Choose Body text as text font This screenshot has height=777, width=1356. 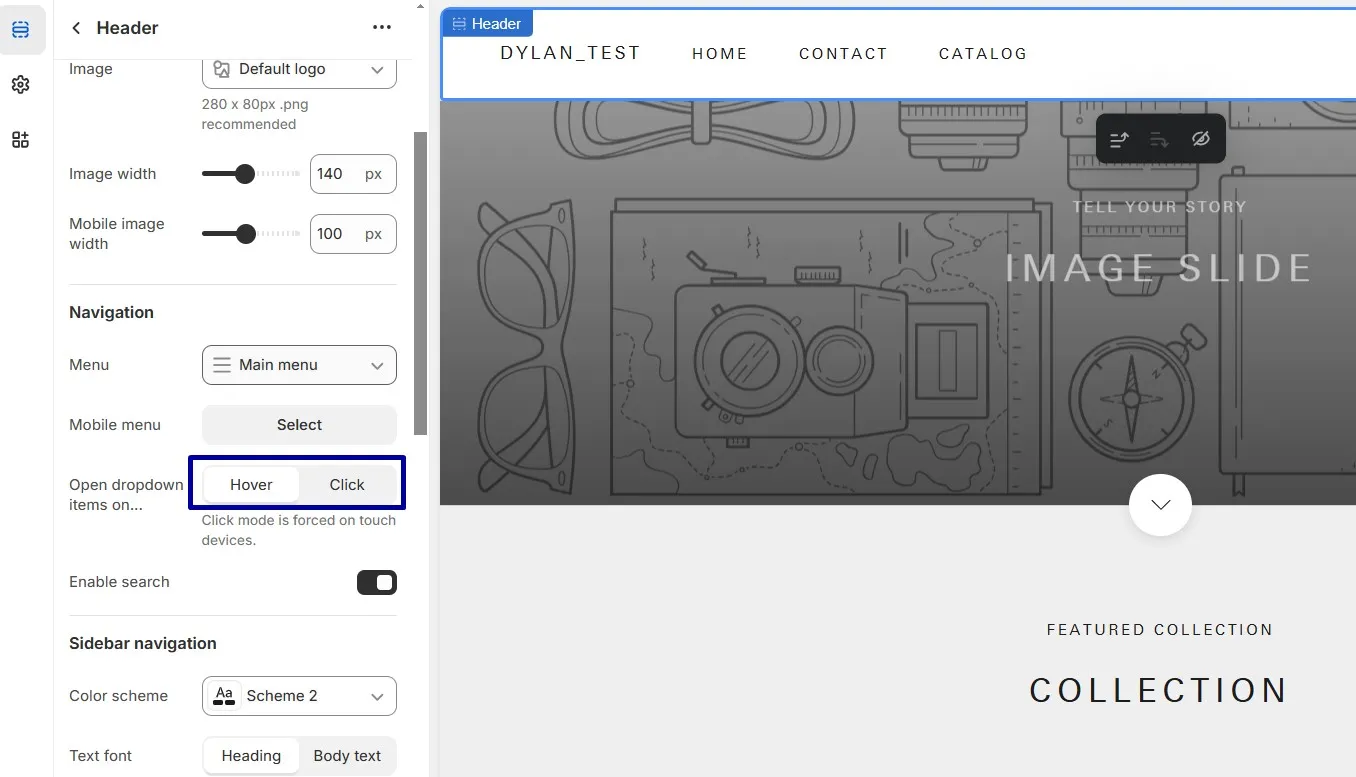pyautogui.click(x=347, y=756)
